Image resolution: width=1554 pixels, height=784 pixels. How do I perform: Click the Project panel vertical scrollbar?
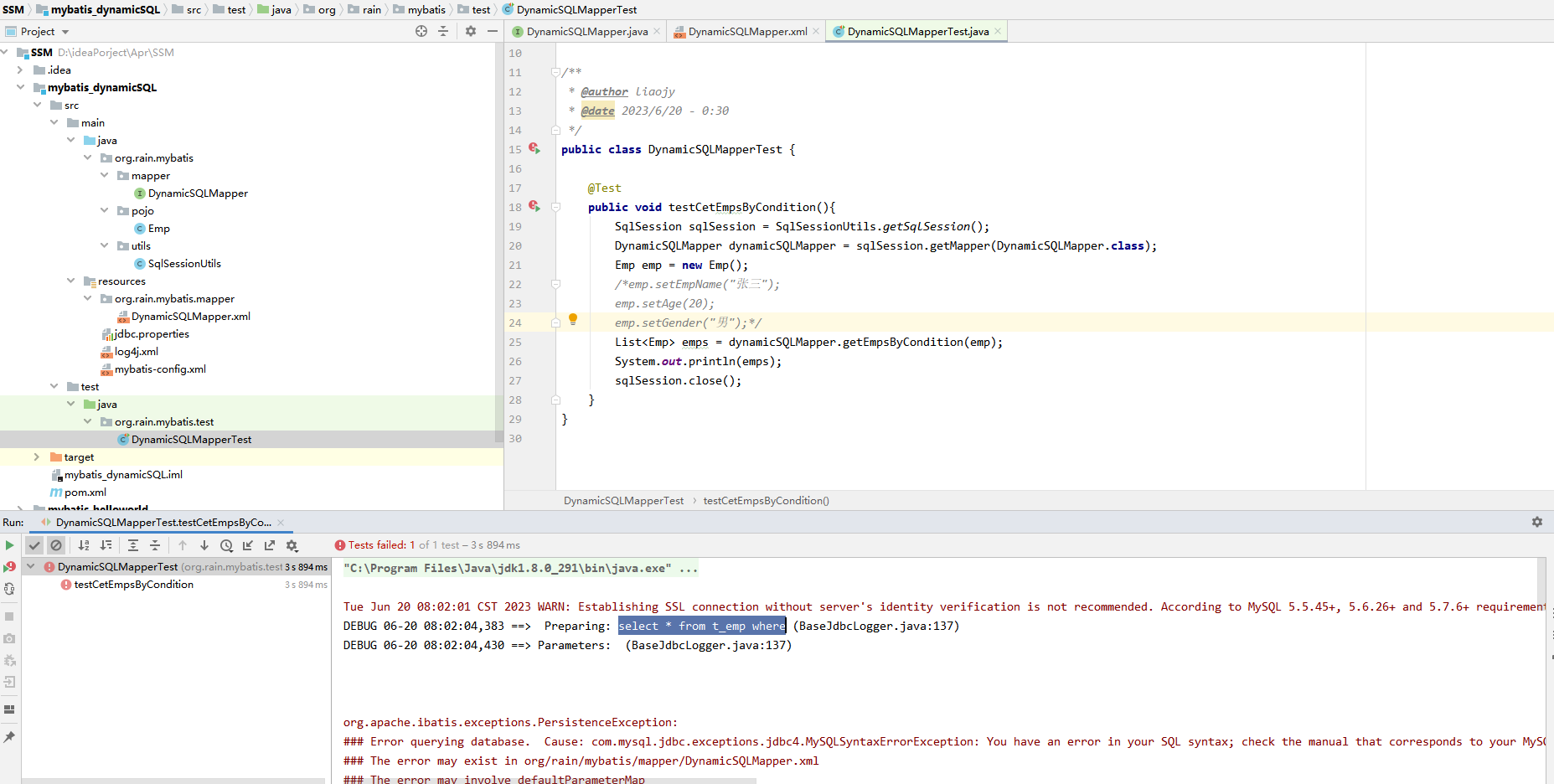point(499,243)
